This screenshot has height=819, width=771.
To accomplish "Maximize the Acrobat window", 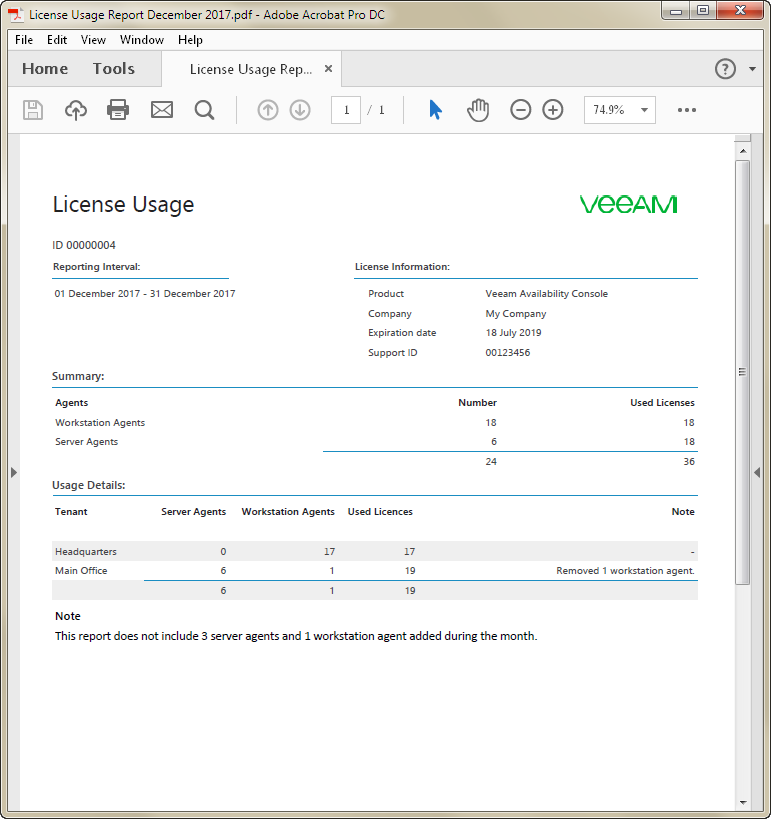I will 703,11.
